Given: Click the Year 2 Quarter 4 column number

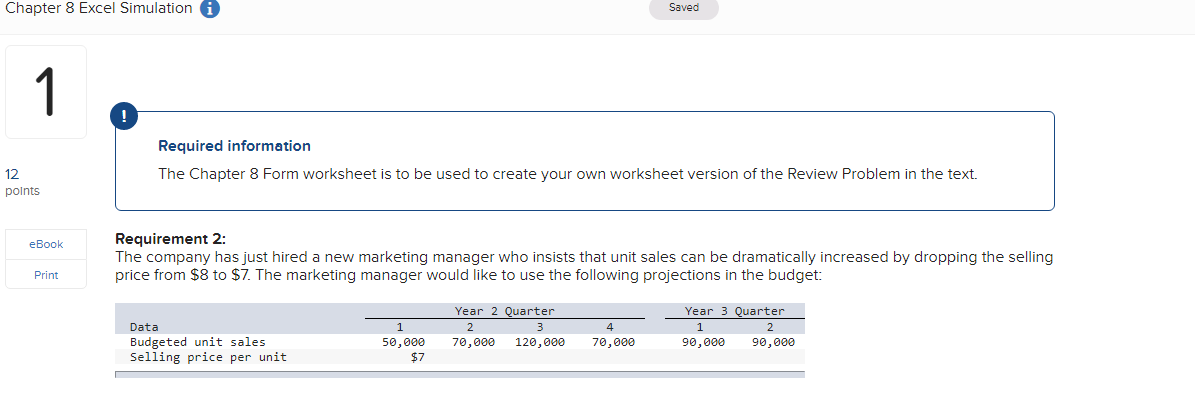Looking at the screenshot, I should pyautogui.click(x=609, y=327).
